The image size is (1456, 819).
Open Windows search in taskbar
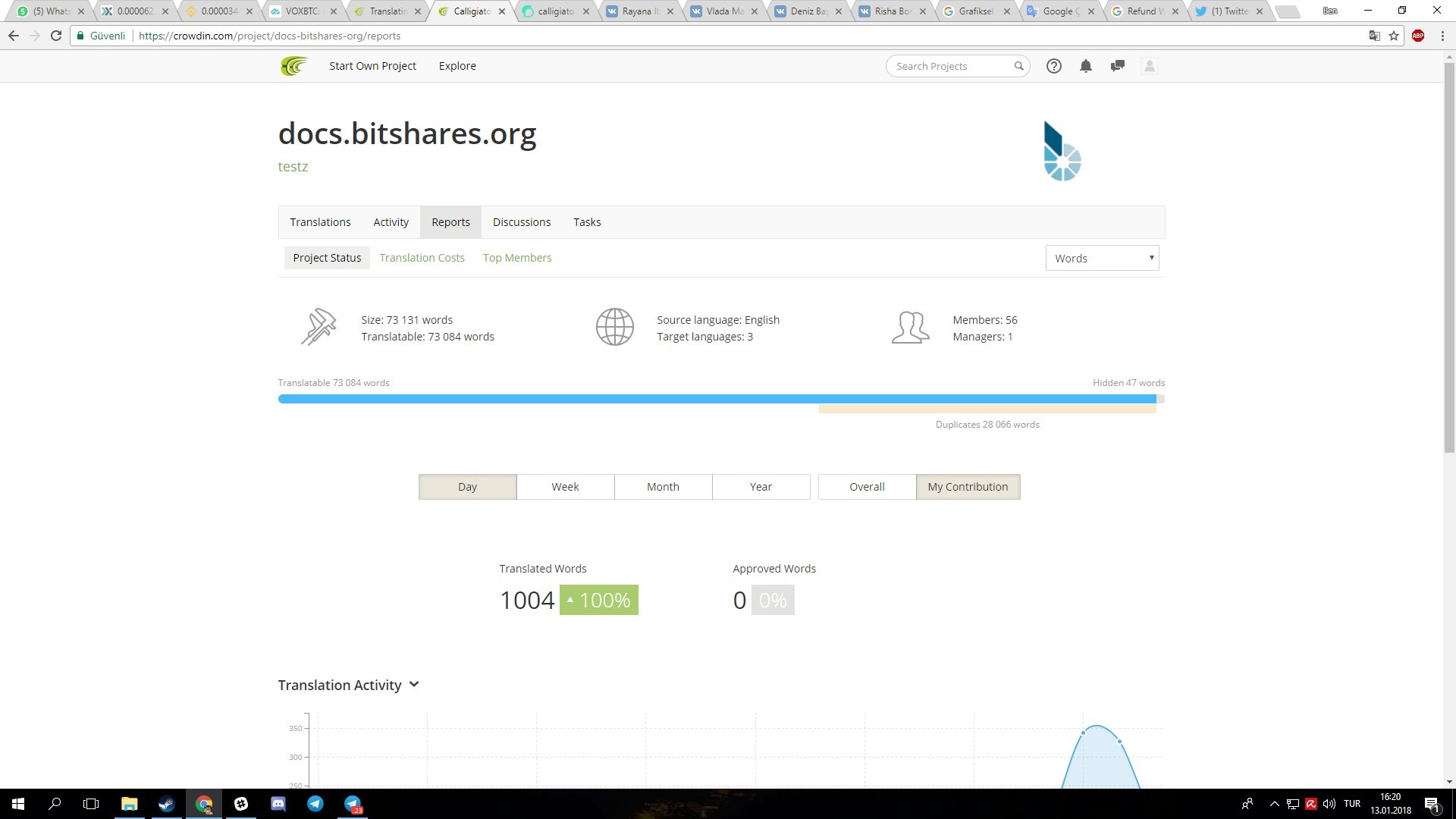(x=55, y=804)
